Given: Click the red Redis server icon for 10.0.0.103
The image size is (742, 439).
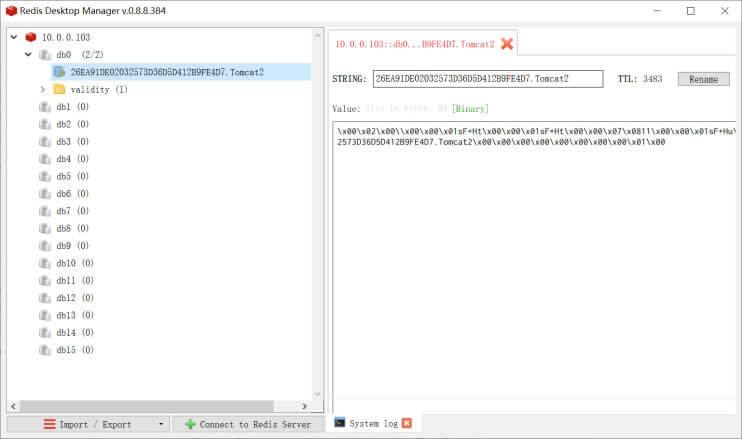Looking at the screenshot, I should (x=31, y=37).
